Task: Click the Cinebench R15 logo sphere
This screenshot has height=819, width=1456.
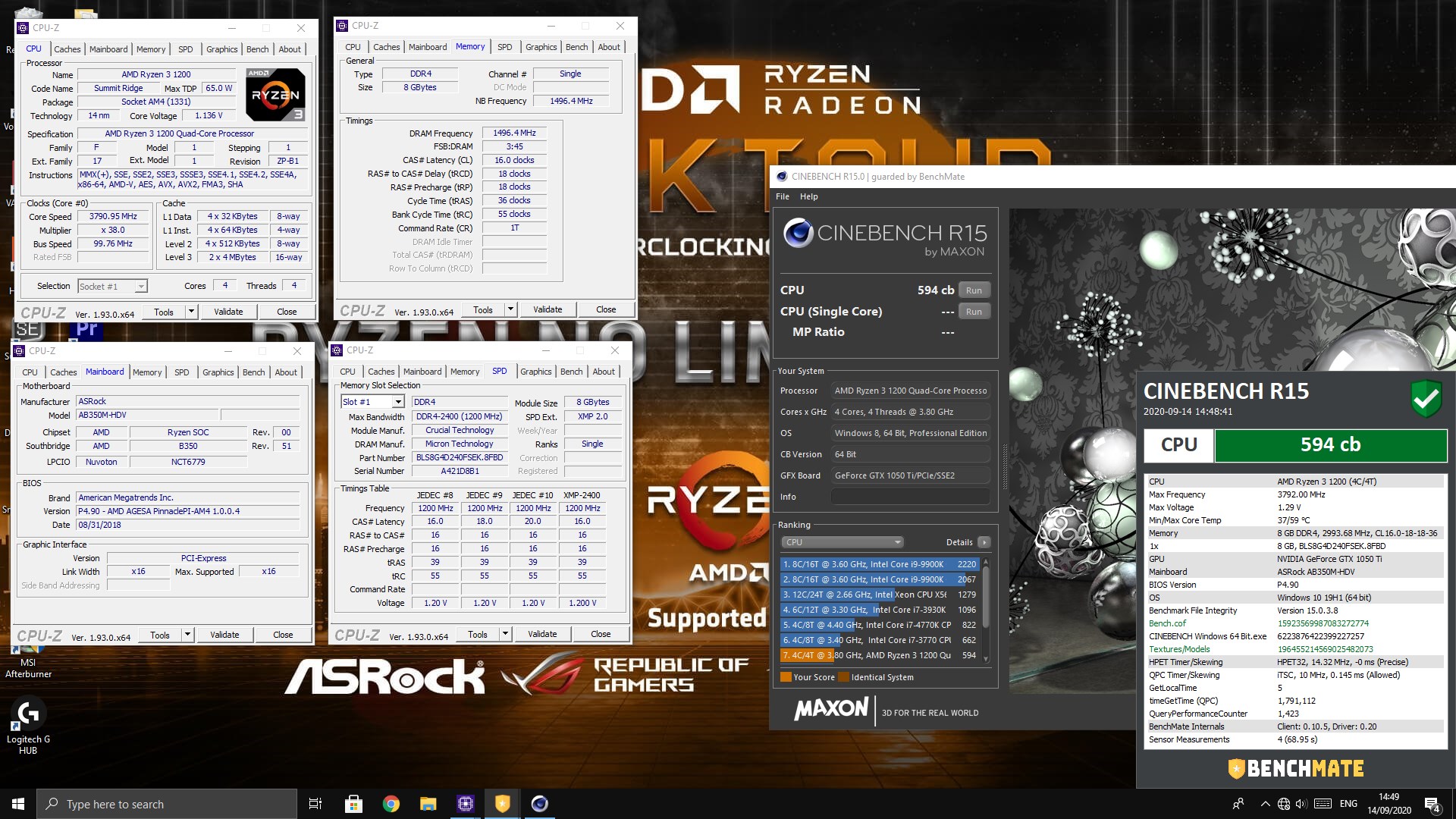Action: [x=798, y=234]
